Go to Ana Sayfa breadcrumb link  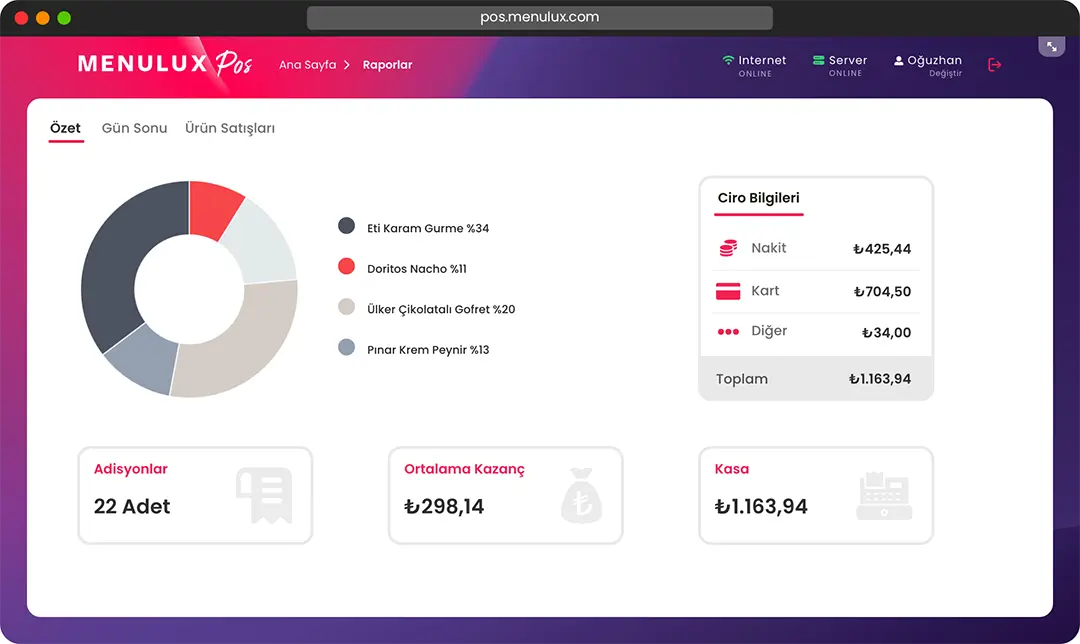tap(307, 65)
